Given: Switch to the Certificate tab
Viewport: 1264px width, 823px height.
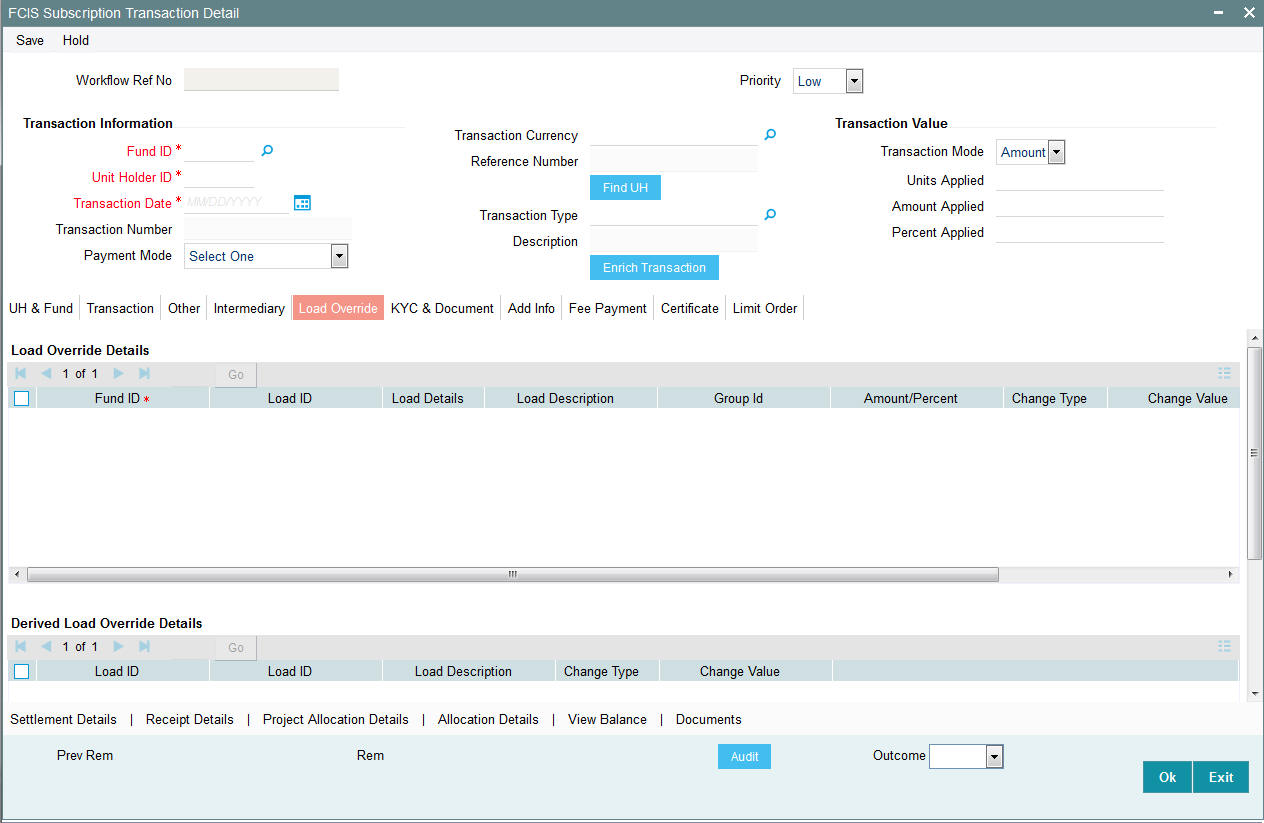Looking at the screenshot, I should pyautogui.click(x=690, y=308).
